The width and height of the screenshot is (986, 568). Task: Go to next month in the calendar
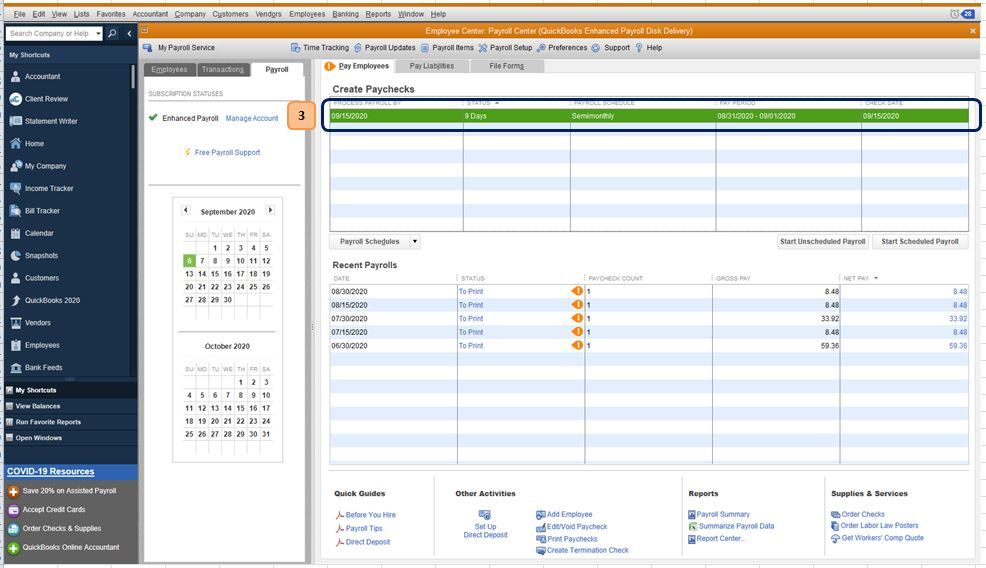[x=270, y=210]
